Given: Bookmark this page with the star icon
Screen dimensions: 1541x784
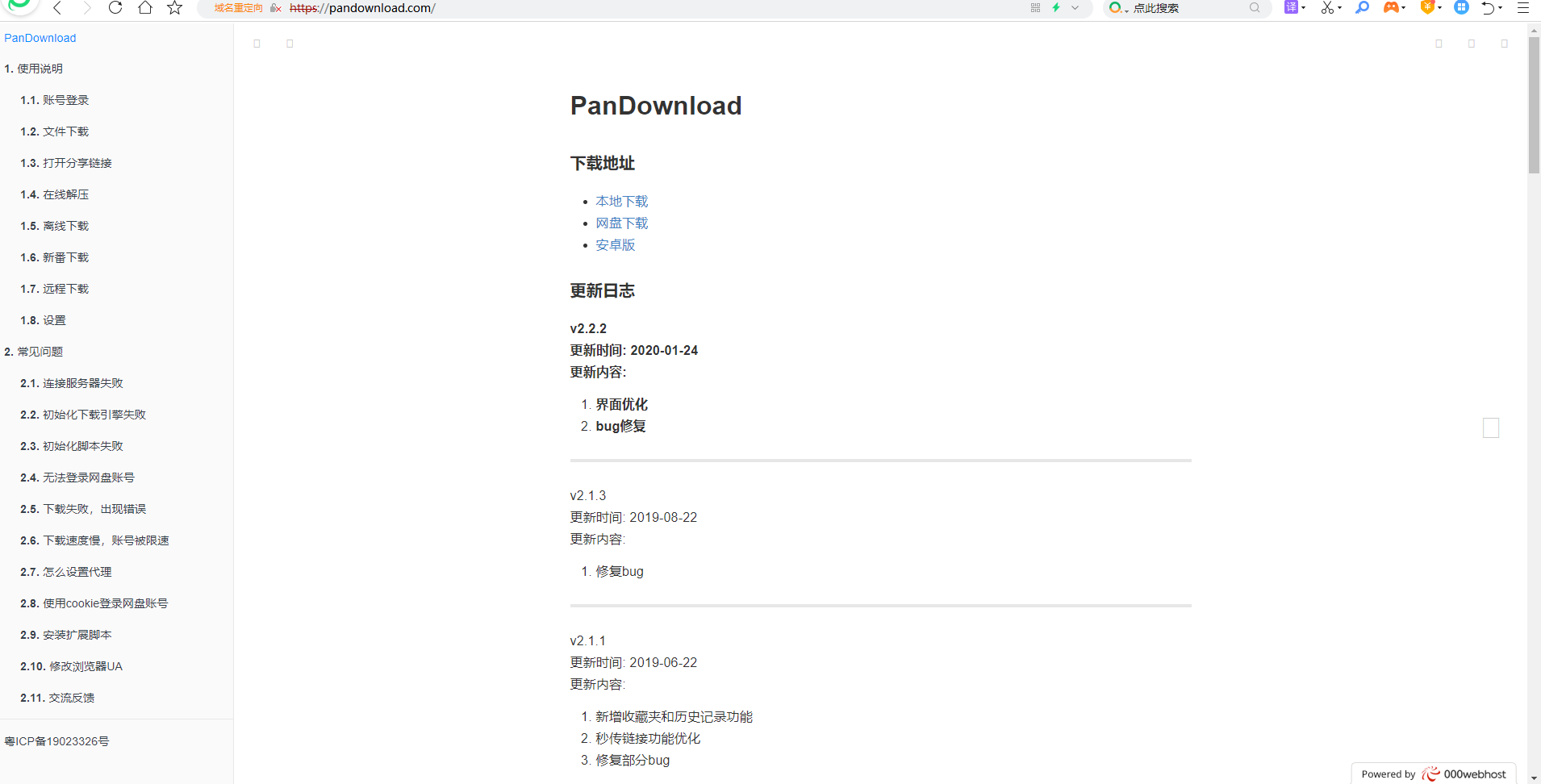Looking at the screenshot, I should coord(174,8).
